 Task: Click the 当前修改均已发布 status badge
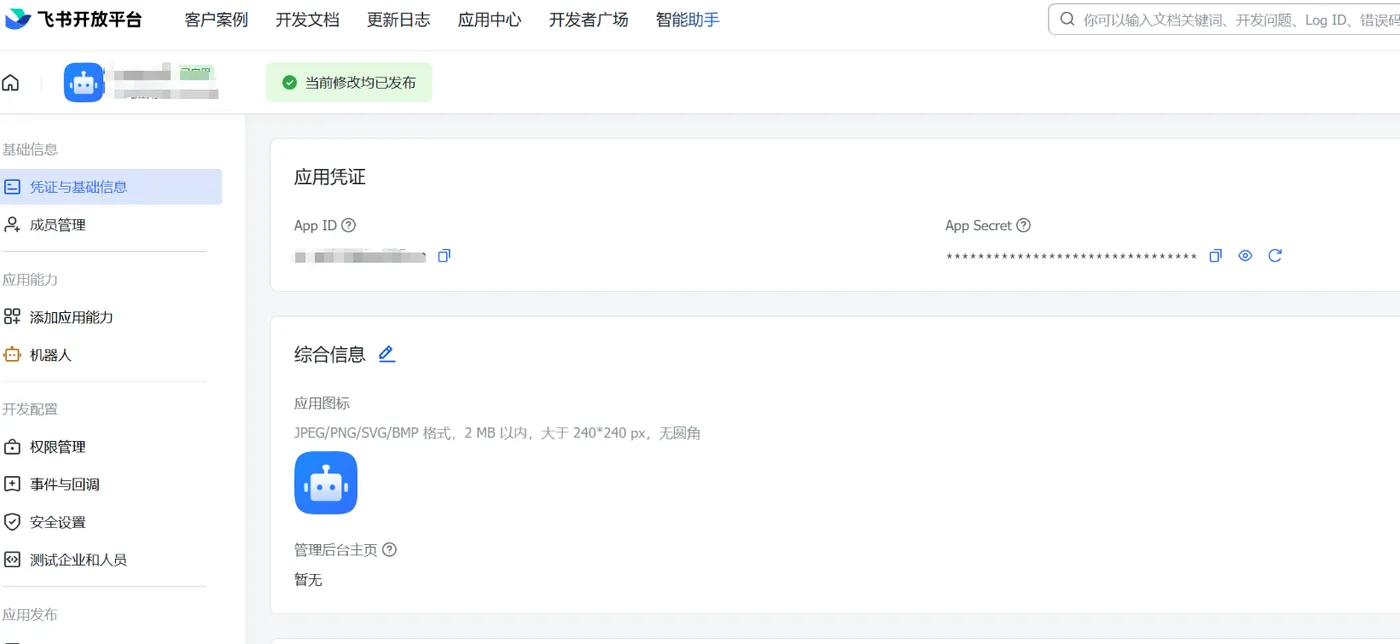(x=349, y=83)
